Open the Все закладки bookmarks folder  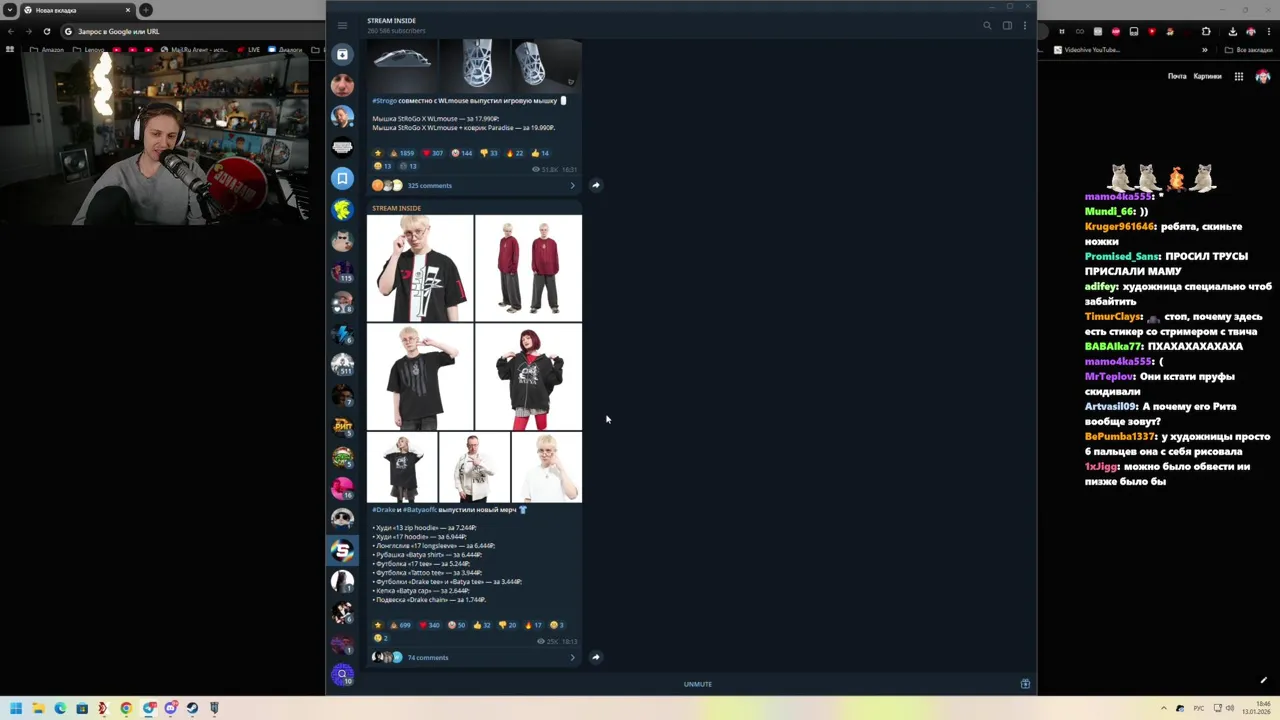click(x=1250, y=49)
